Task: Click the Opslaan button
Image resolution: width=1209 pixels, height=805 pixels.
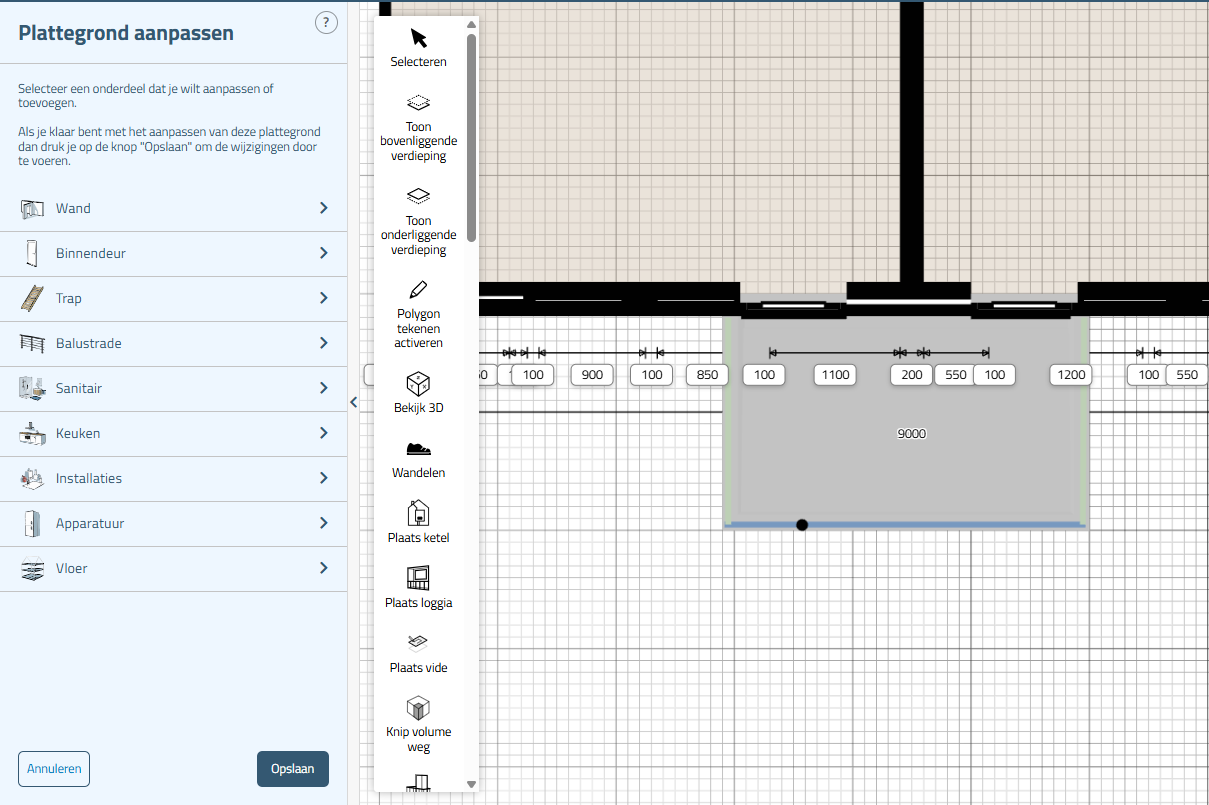Action: coord(293,769)
